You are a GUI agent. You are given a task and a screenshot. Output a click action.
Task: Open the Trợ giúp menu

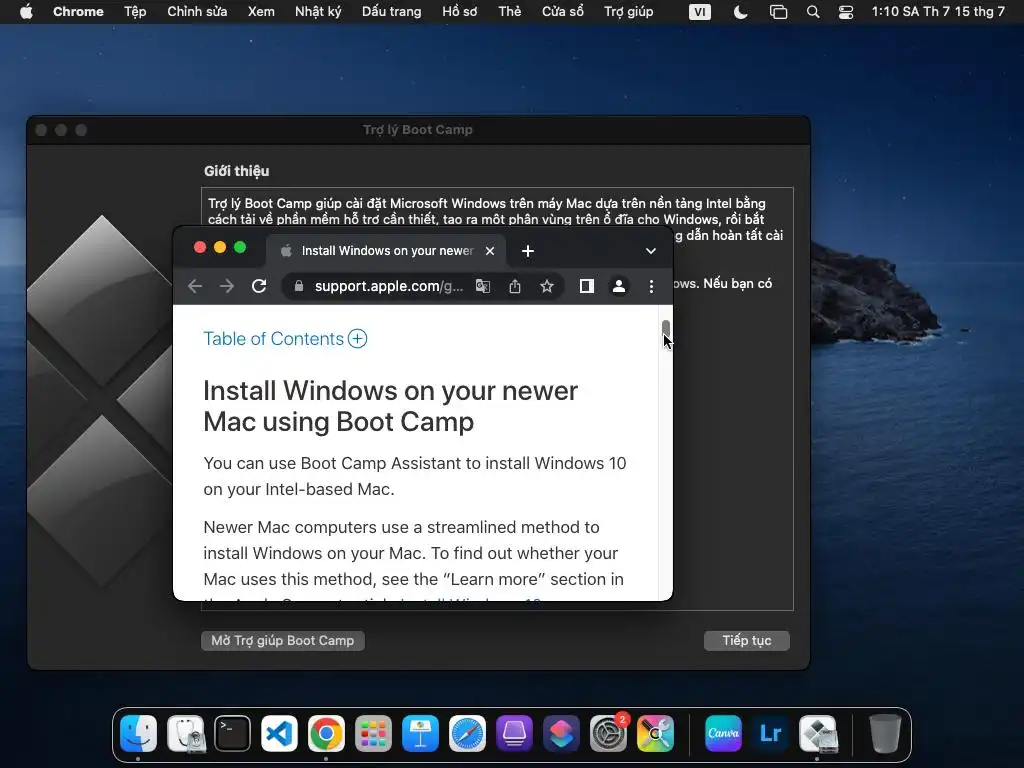click(x=628, y=12)
